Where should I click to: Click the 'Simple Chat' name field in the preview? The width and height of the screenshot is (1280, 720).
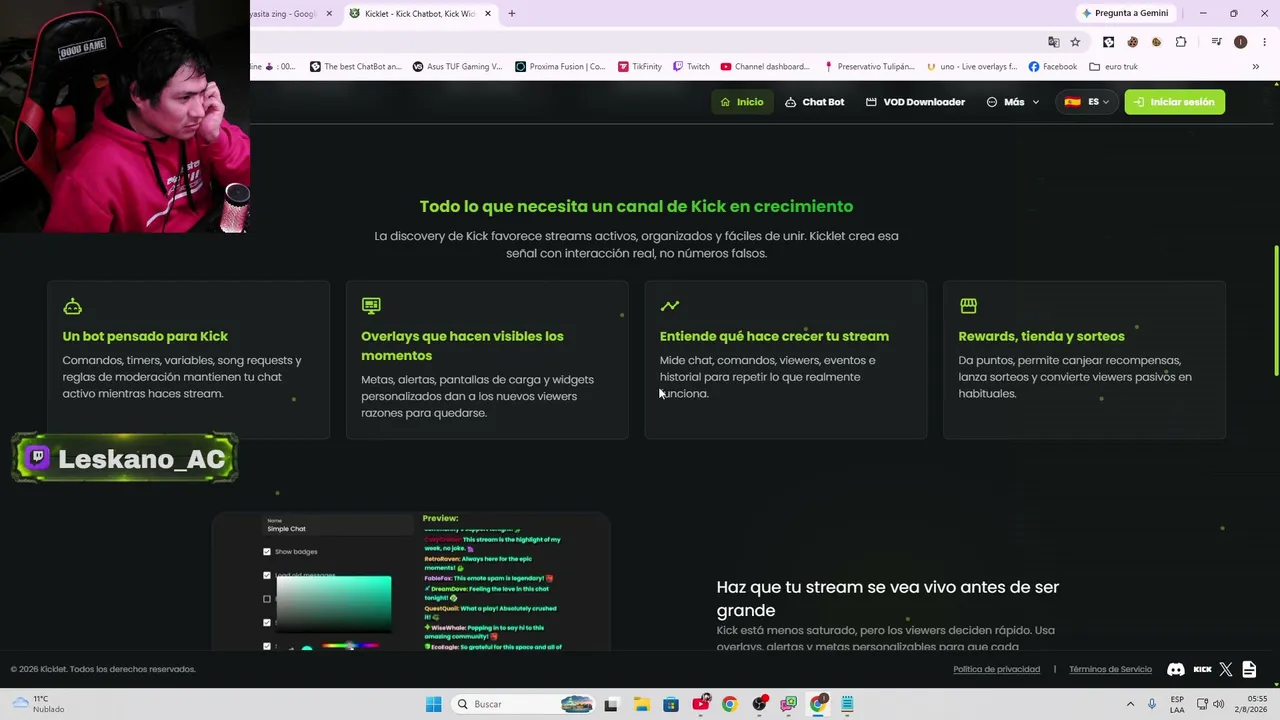(338, 526)
